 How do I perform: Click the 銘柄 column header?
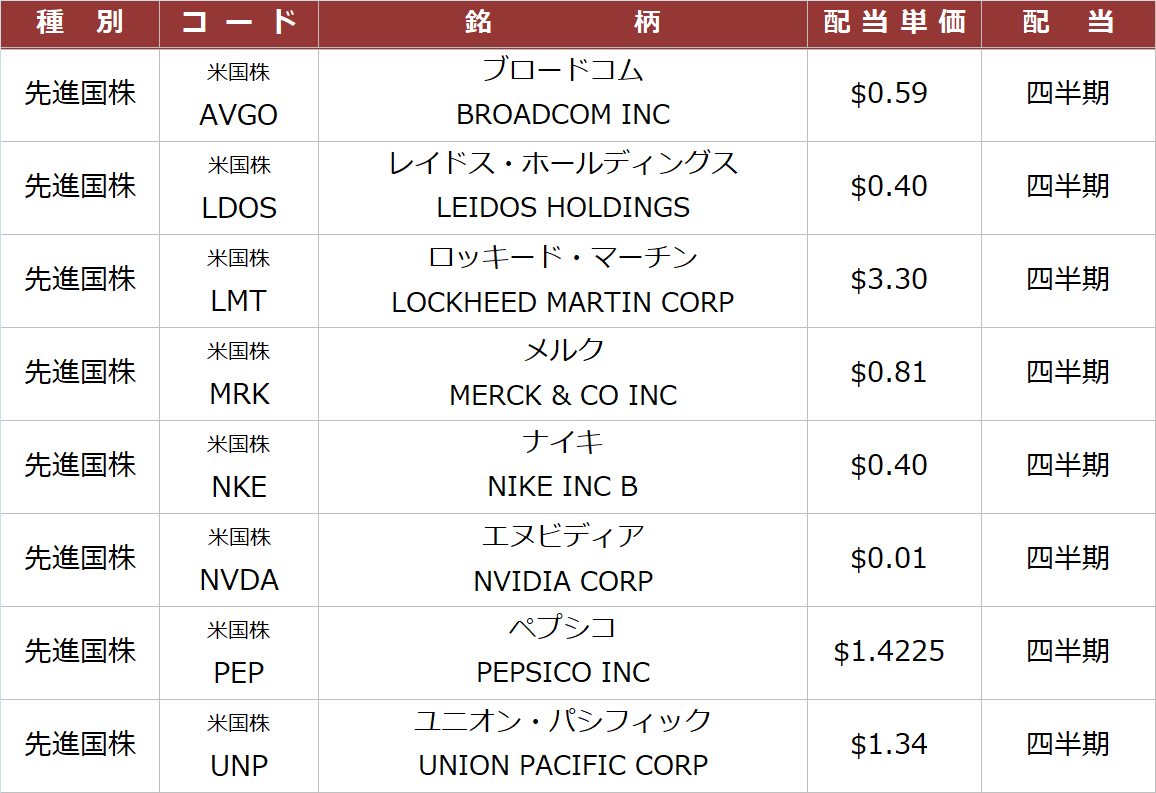pos(563,23)
